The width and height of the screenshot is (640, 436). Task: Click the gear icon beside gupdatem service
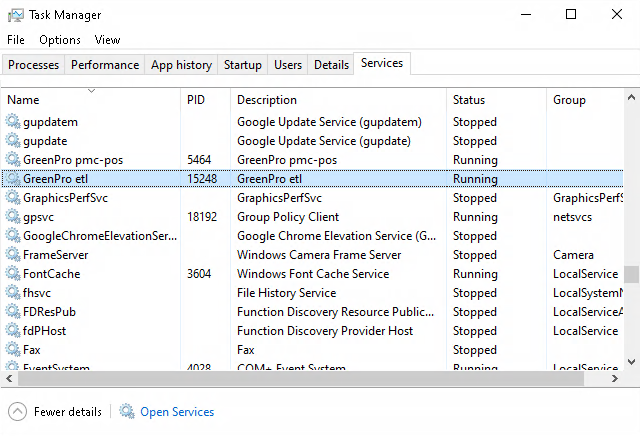(x=13, y=122)
